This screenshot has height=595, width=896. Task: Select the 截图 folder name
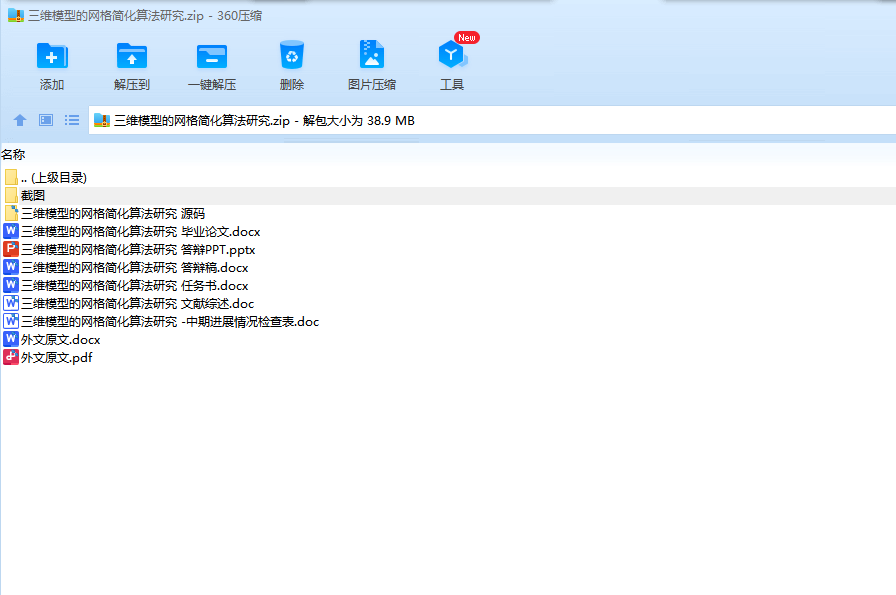33,195
